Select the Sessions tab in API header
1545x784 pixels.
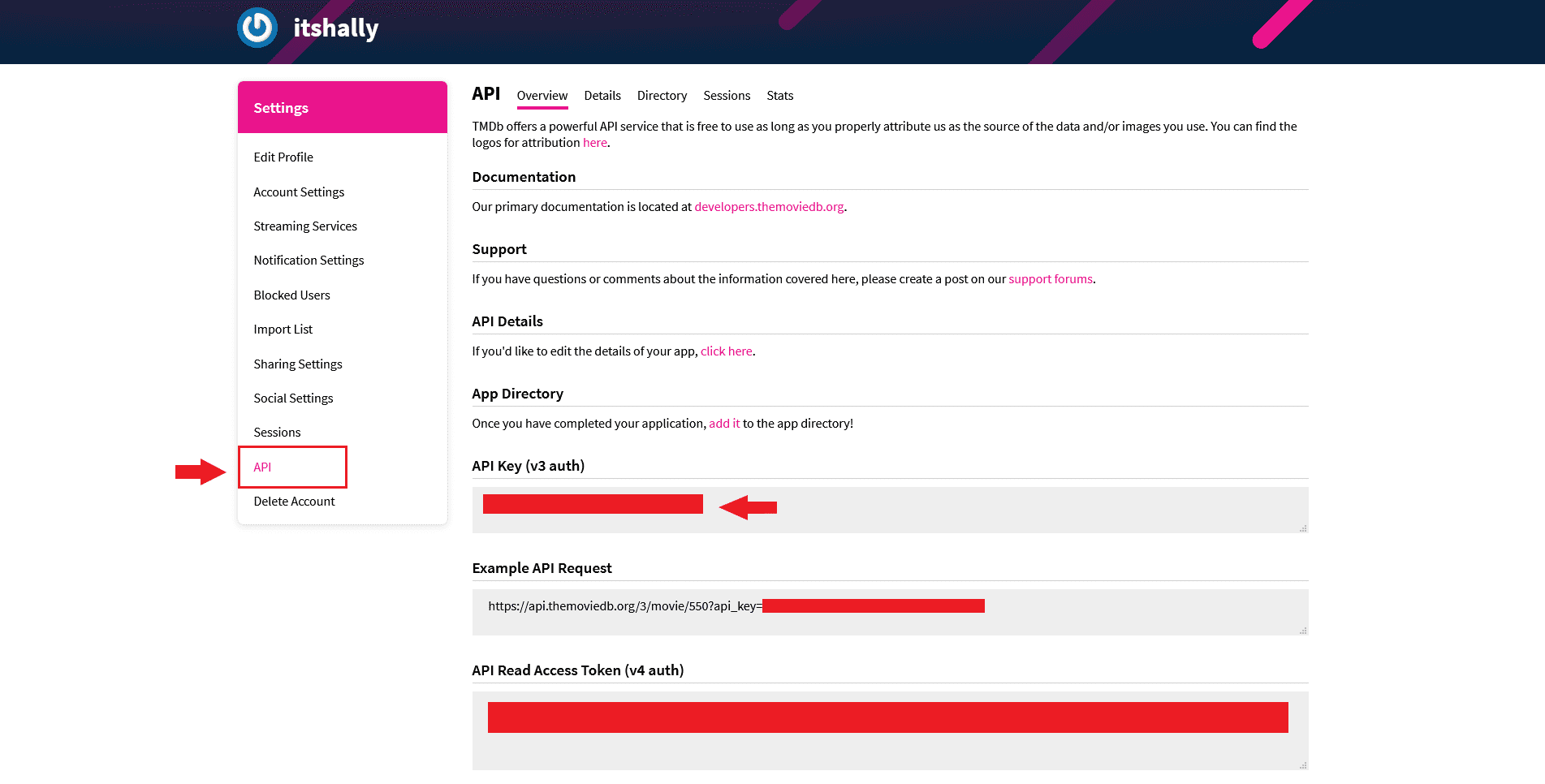click(x=726, y=96)
